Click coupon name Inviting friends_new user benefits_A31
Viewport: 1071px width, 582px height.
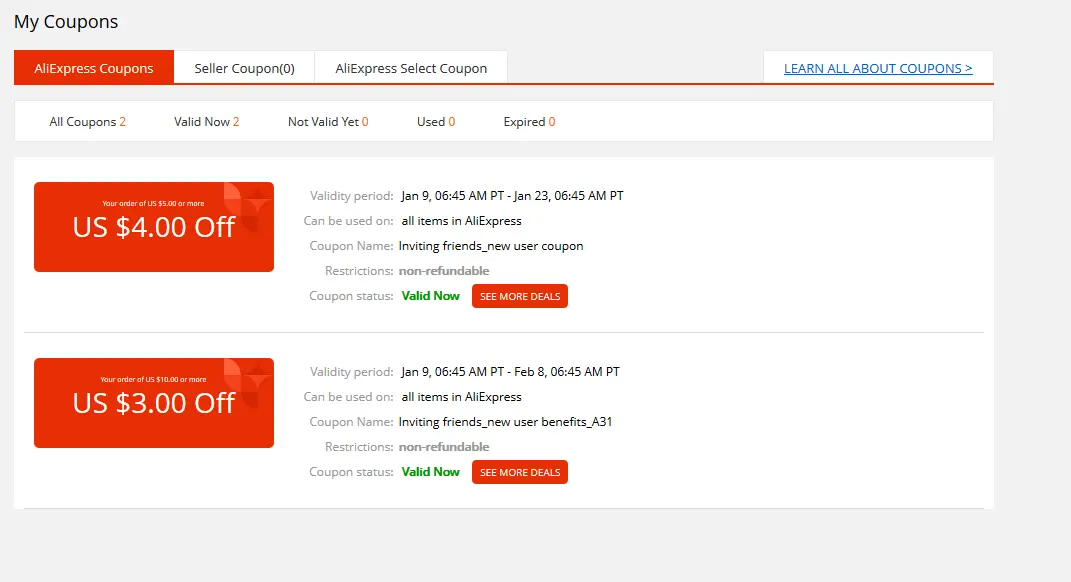(x=505, y=421)
